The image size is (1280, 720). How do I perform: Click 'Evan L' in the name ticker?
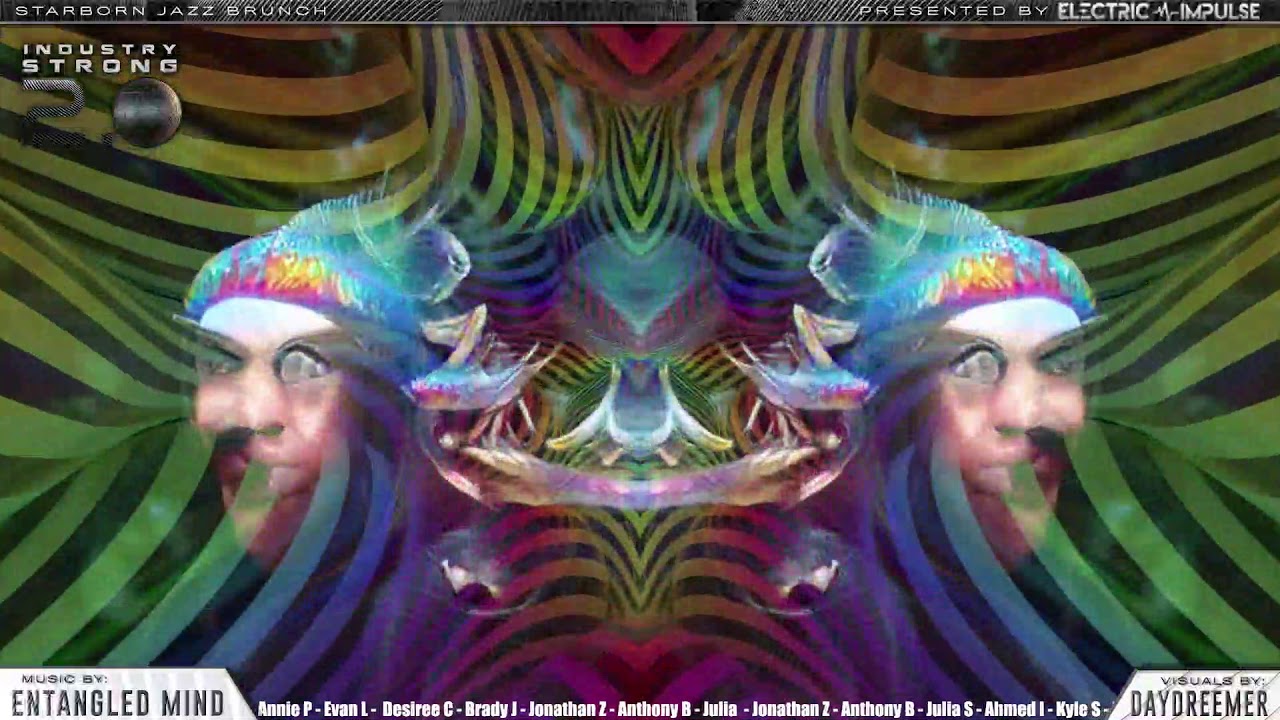point(345,709)
